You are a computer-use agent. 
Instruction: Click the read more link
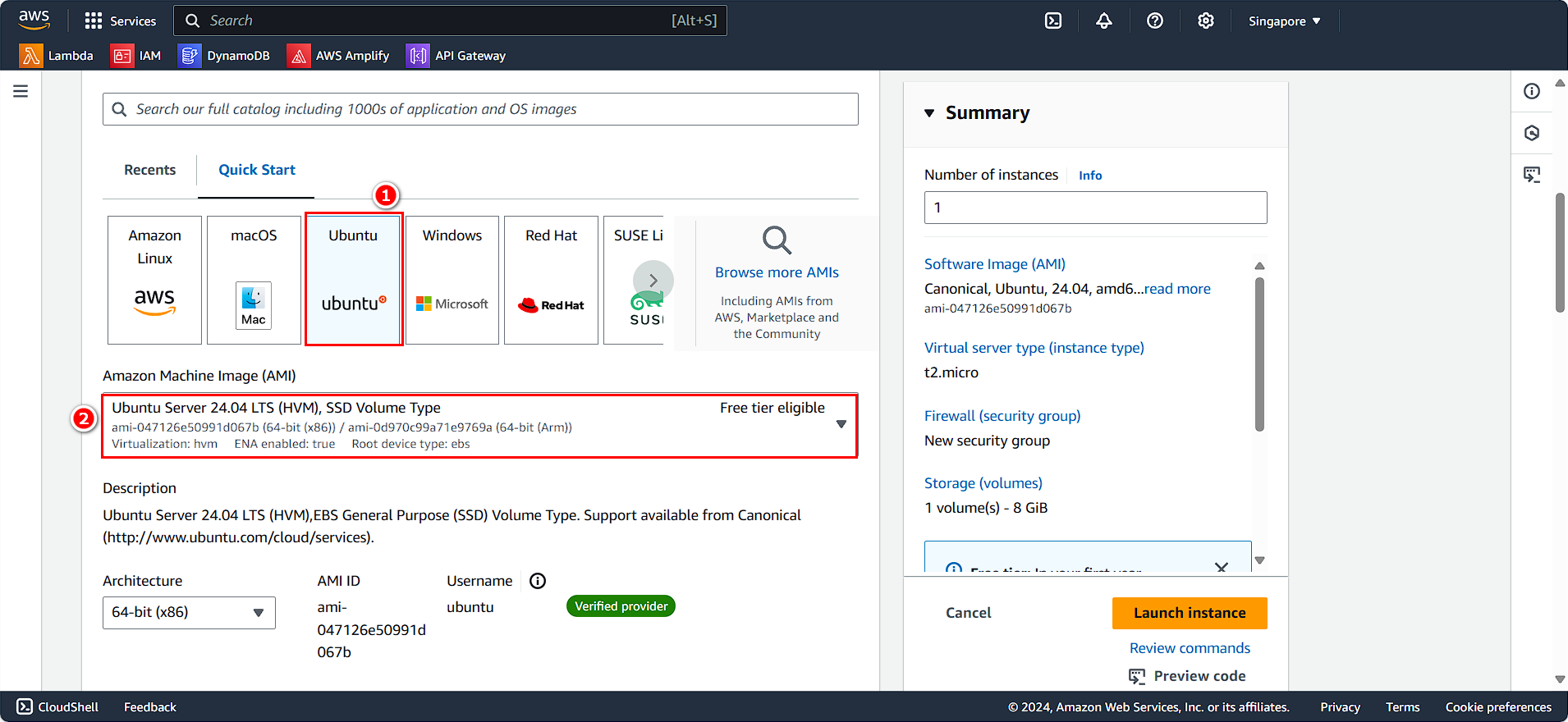tap(1177, 289)
